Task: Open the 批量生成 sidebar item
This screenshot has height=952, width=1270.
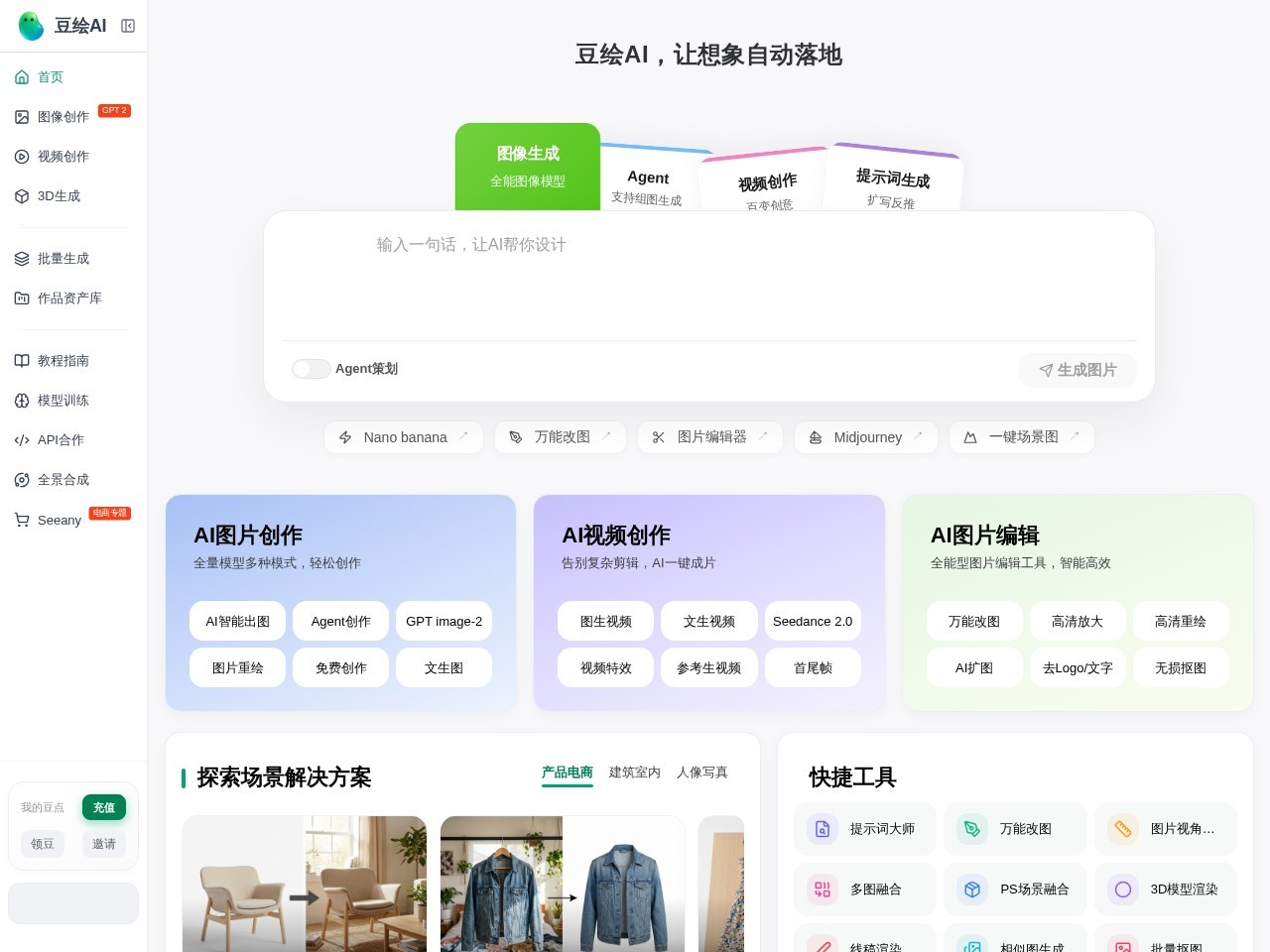Action: coord(73,259)
